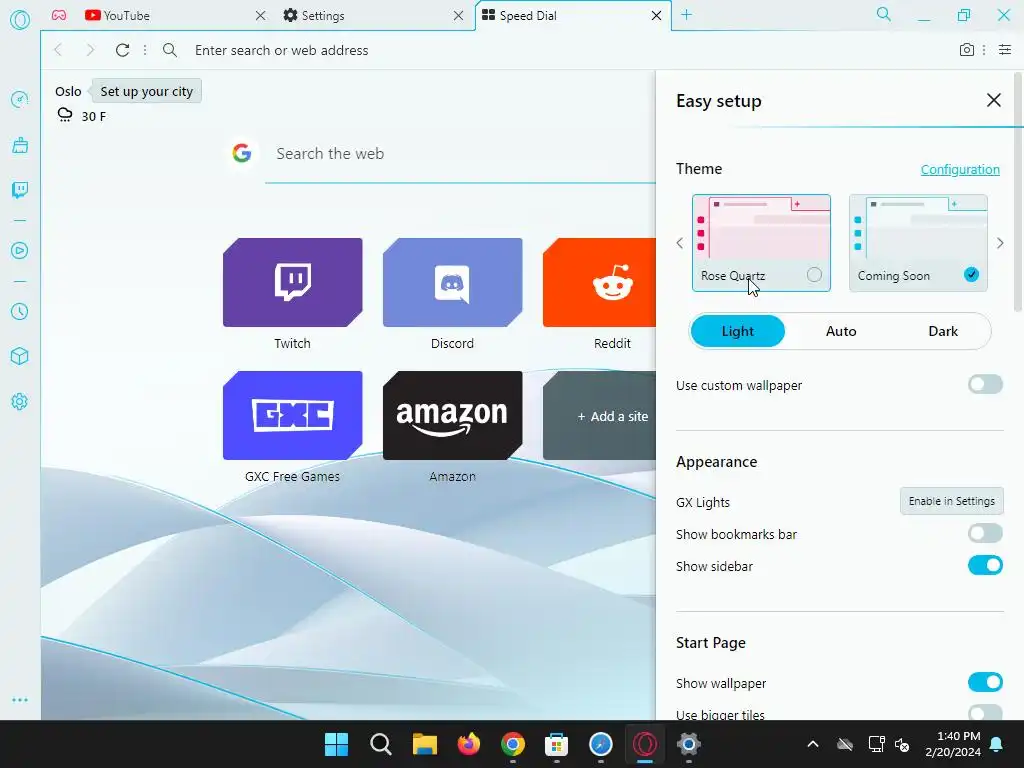The image size is (1024, 768).
Task: Open GX Control speedometer sidebar icon
Action: (20, 99)
